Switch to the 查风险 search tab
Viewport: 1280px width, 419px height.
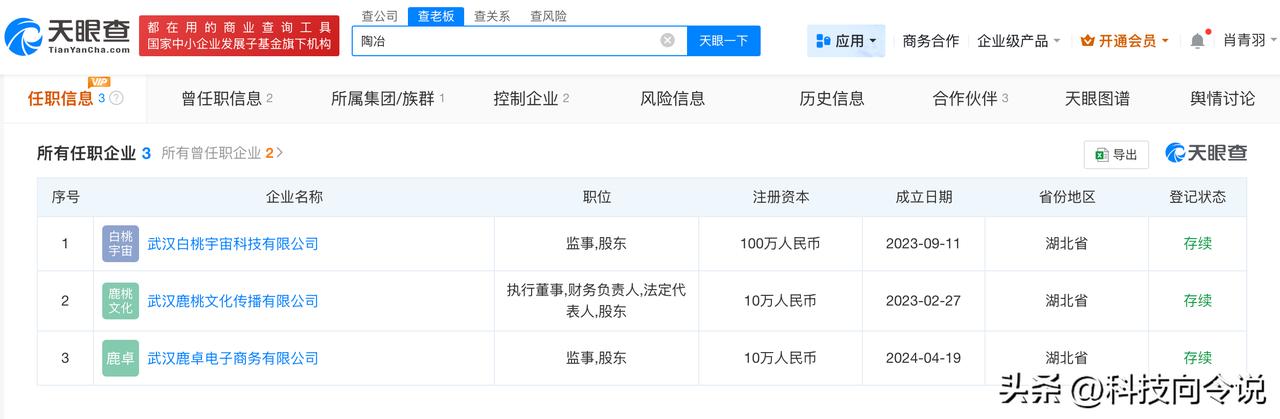(548, 16)
